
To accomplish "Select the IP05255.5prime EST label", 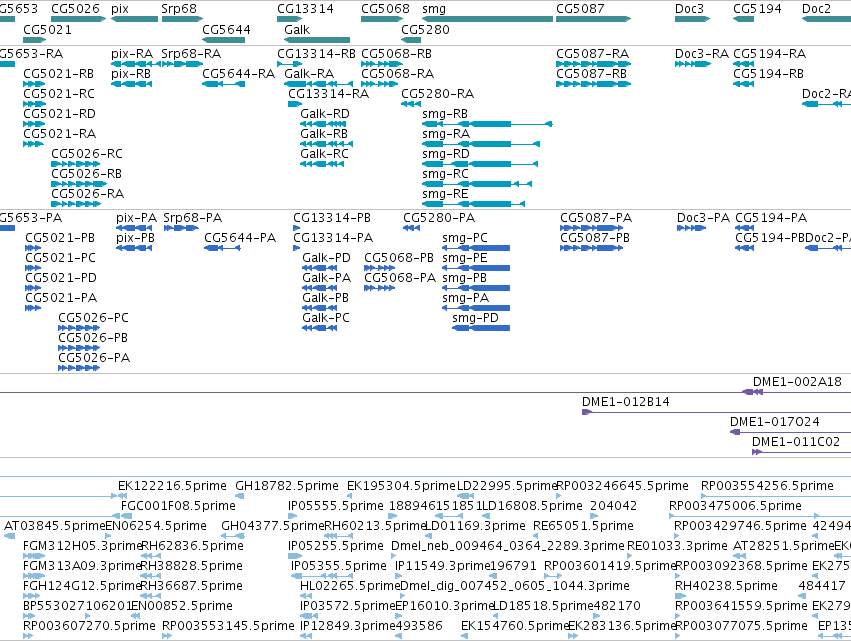I will [336, 546].
